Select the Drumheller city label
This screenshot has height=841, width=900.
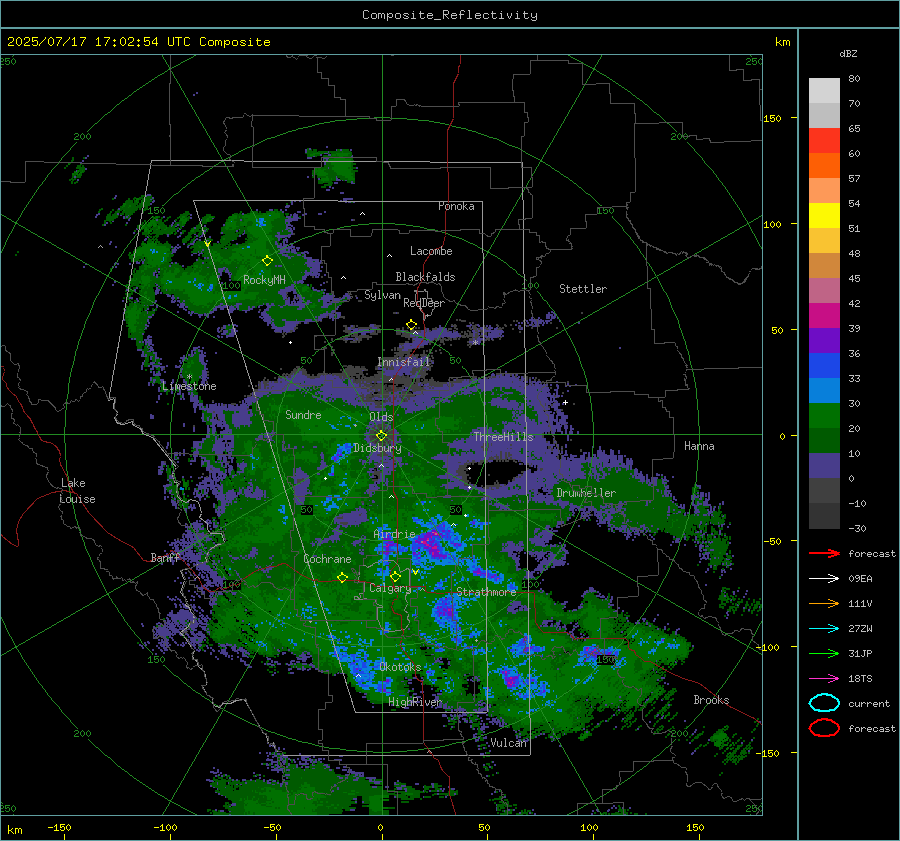[585, 493]
